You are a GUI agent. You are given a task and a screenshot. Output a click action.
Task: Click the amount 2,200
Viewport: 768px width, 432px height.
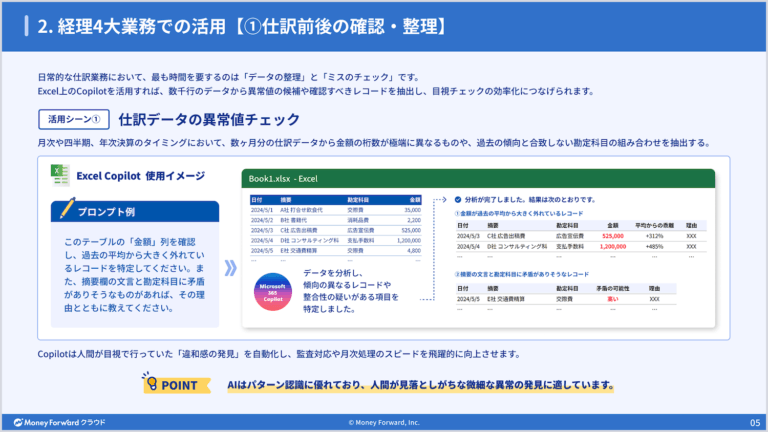(x=414, y=220)
